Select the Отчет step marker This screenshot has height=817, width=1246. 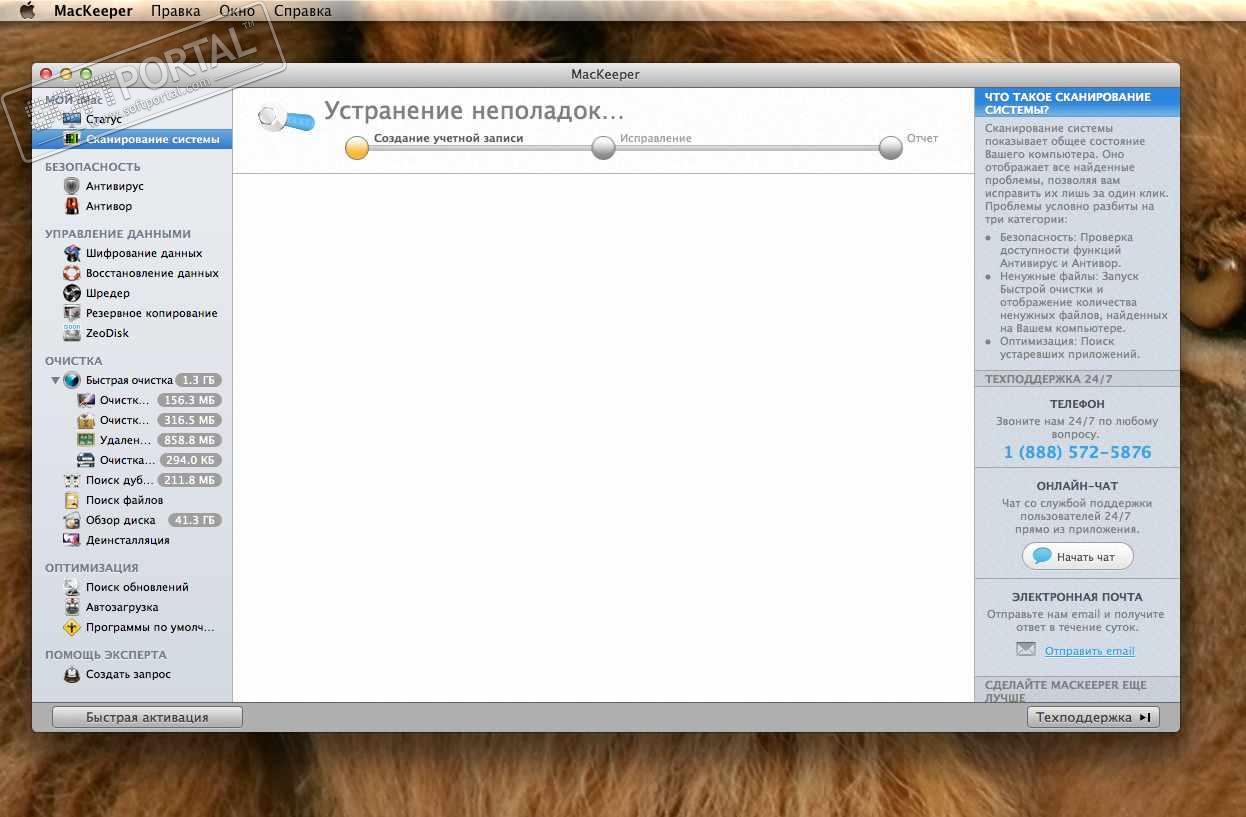point(891,148)
